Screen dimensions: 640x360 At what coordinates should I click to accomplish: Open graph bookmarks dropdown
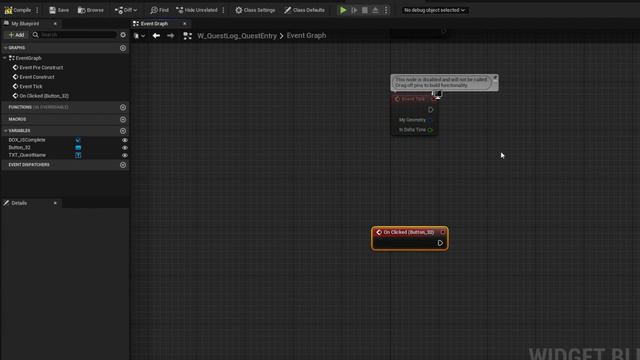pos(139,36)
